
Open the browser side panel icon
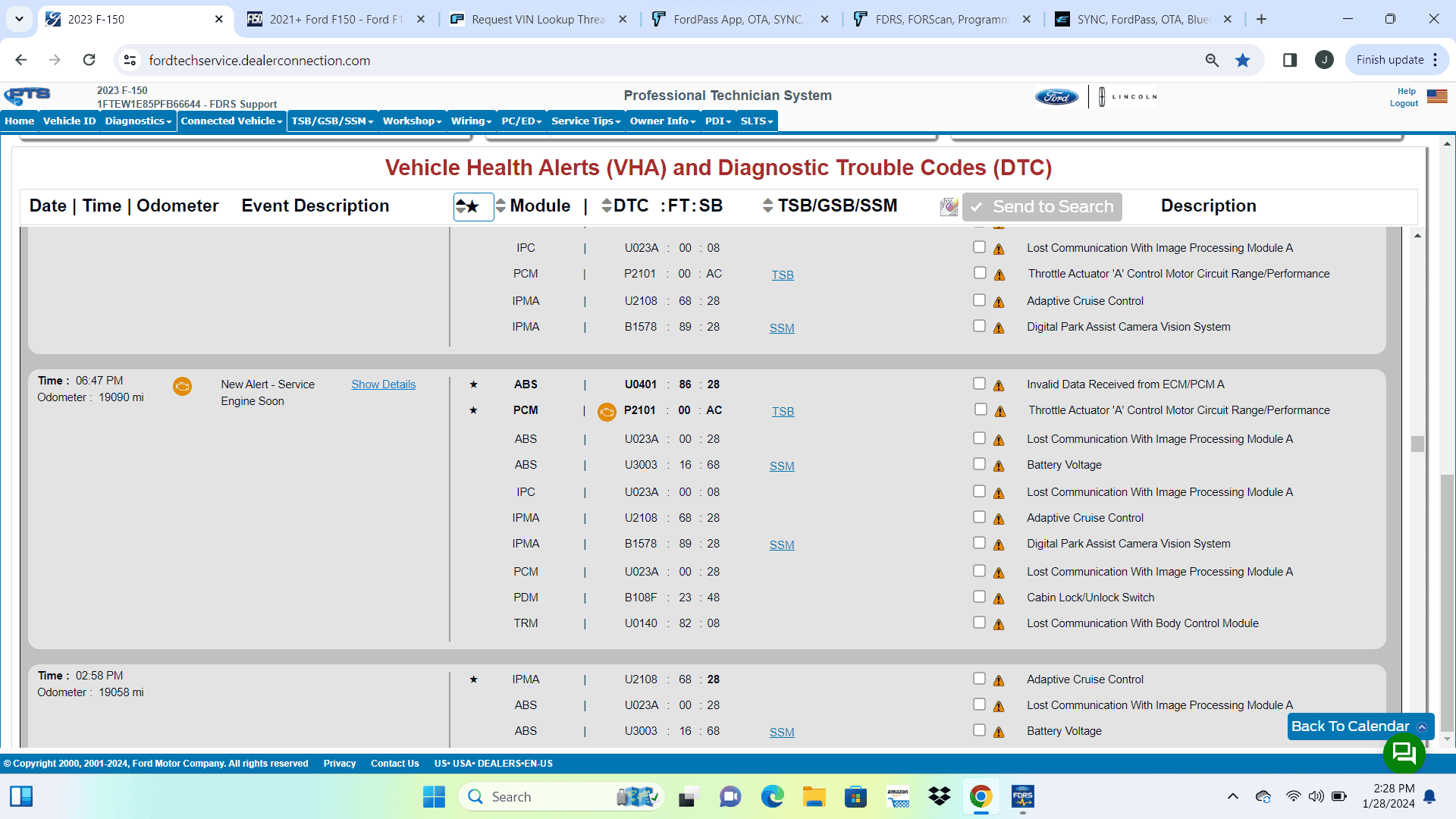click(1290, 60)
